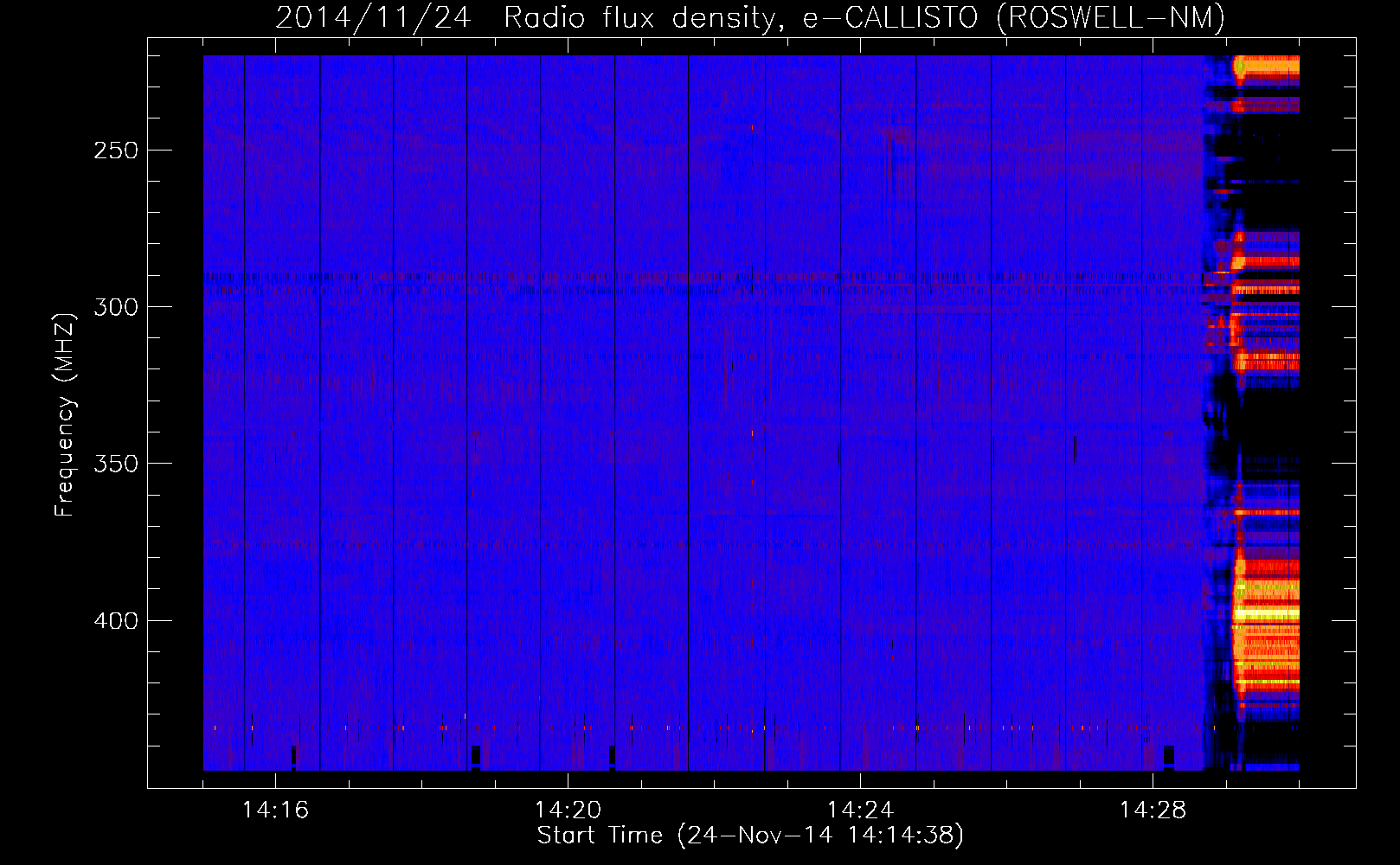
Task: Click the 14:24 time tick label
Action: pyautogui.click(x=860, y=811)
